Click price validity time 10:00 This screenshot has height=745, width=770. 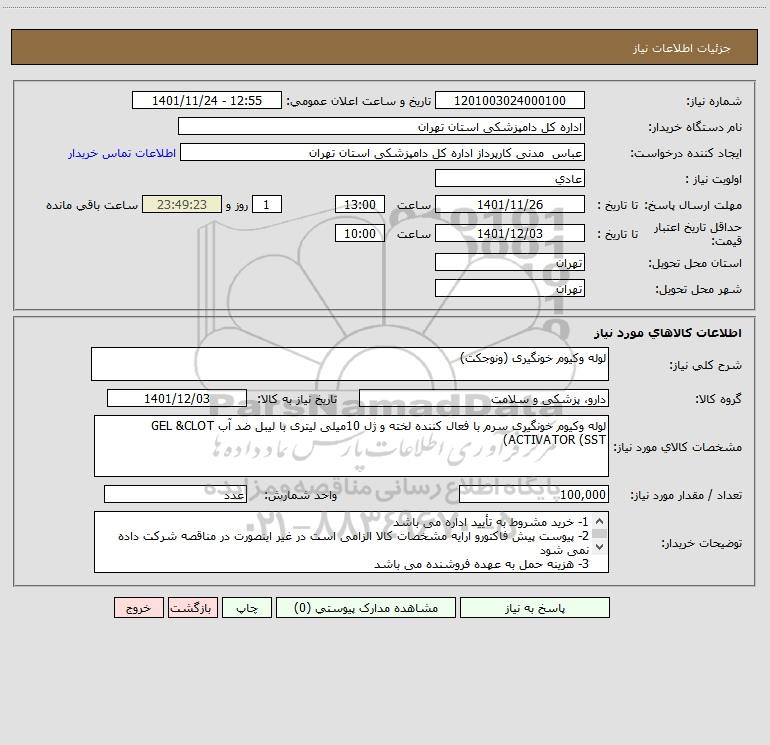(359, 233)
